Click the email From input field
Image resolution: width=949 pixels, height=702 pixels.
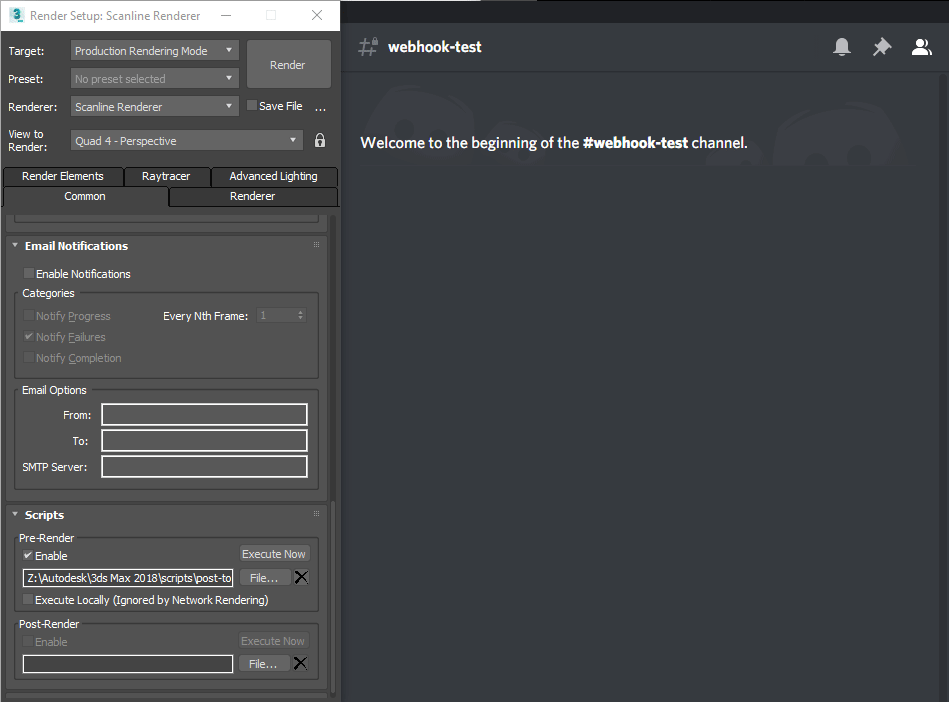205,415
